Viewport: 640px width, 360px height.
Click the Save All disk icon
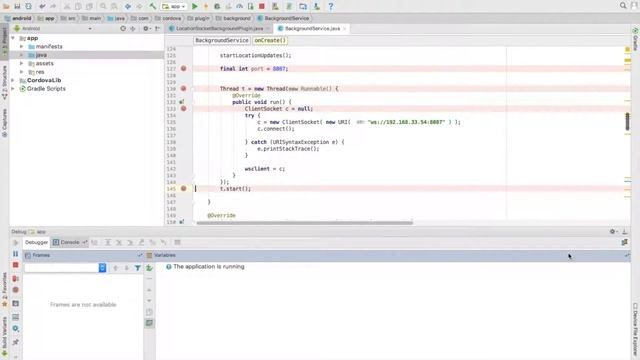(x=17, y=6)
